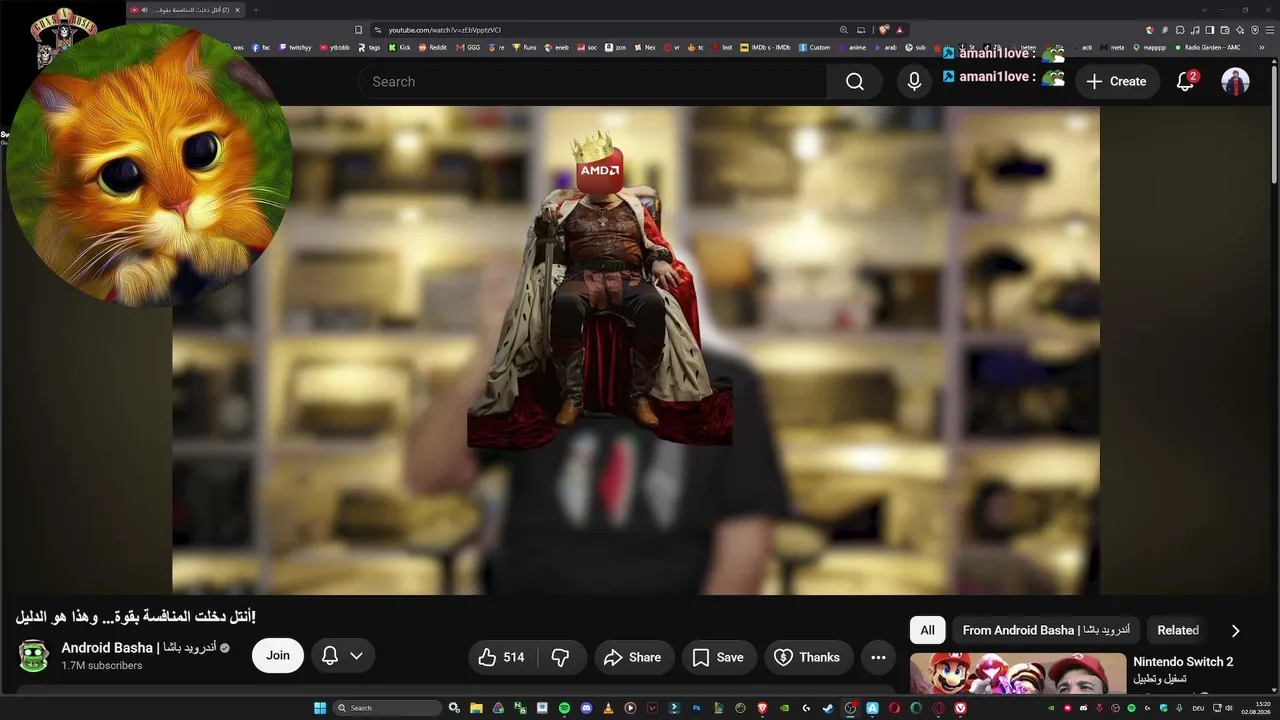This screenshot has width=1280, height=720.
Task: Dislike the video with thumbs-down icon
Action: 561,657
